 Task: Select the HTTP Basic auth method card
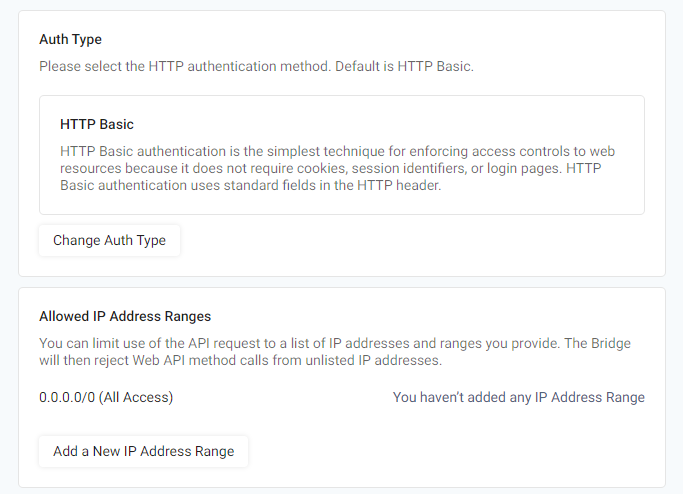pyautogui.click(x=342, y=155)
